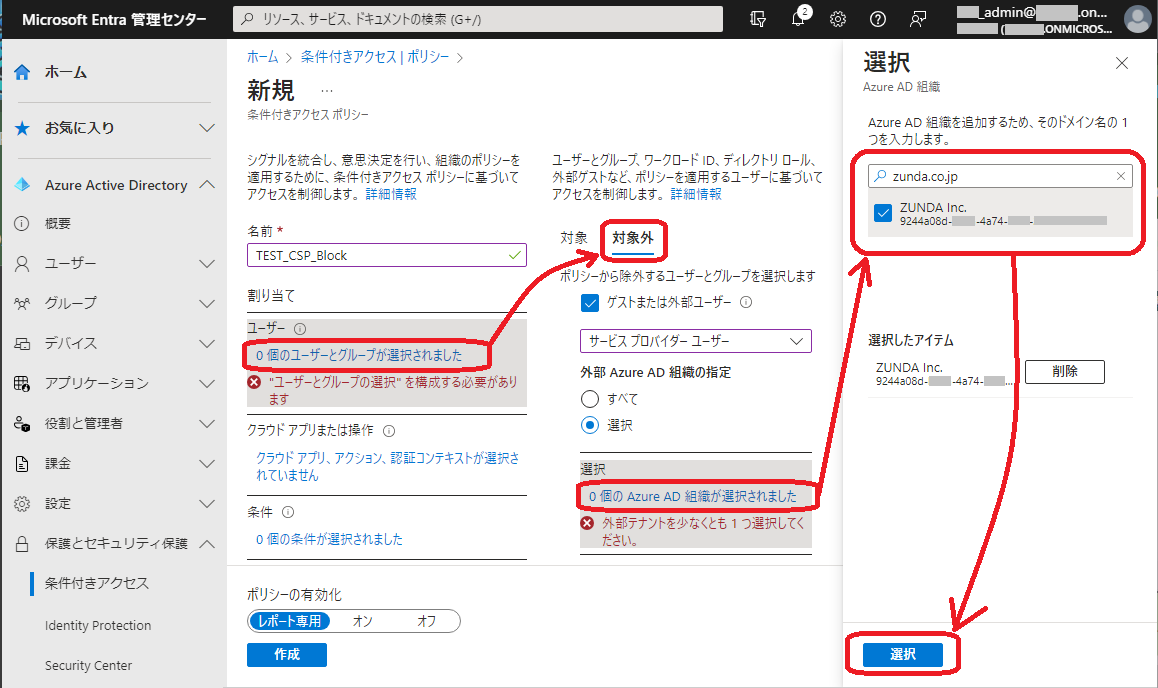This screenshot has width=1158, height=688.
Task: Uncheck ゲストまたは外部ユーザー checkbox
Action: [589, 303]
